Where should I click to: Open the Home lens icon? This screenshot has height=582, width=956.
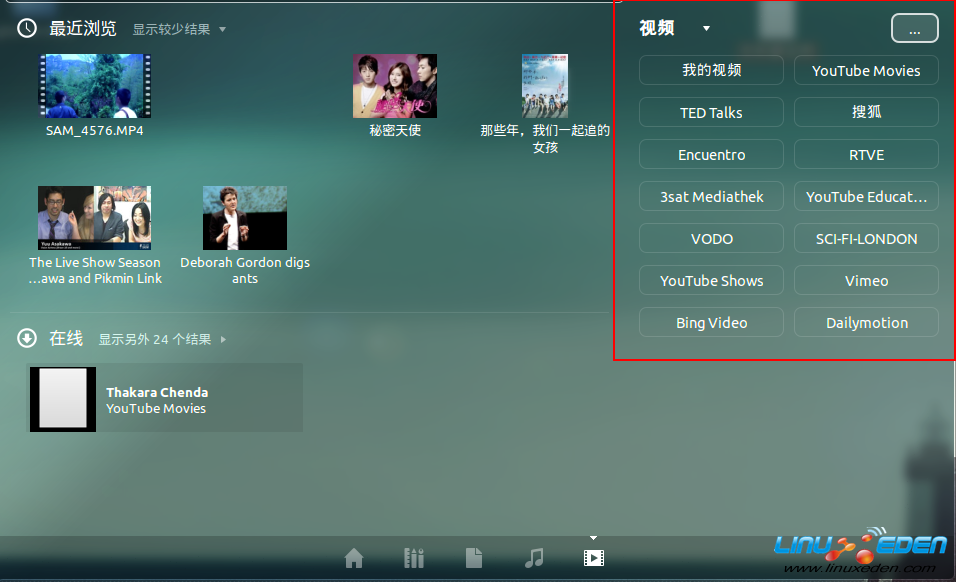pyautogui.click(x=353, y=558)
